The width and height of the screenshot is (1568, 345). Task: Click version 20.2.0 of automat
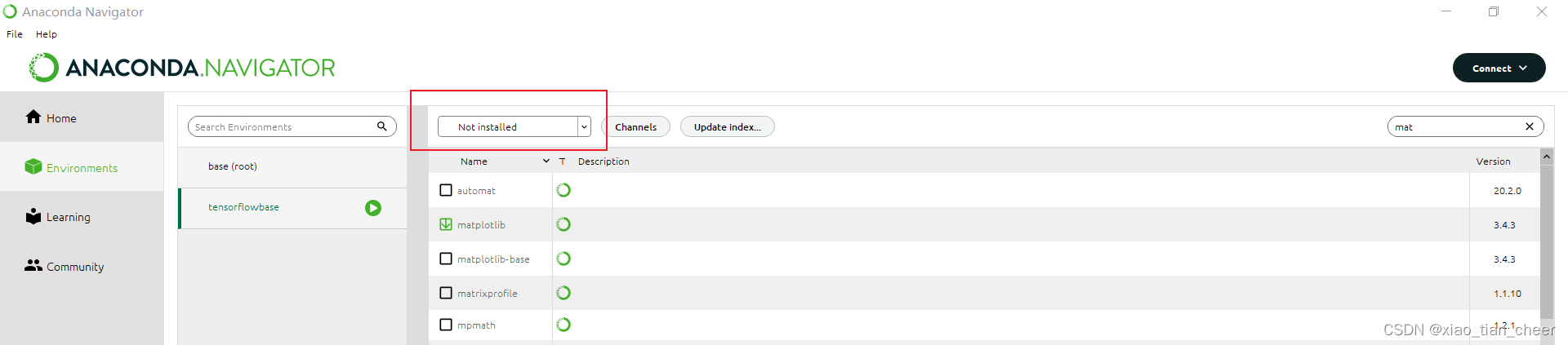pyautogui.click(x=1507, y=191)
